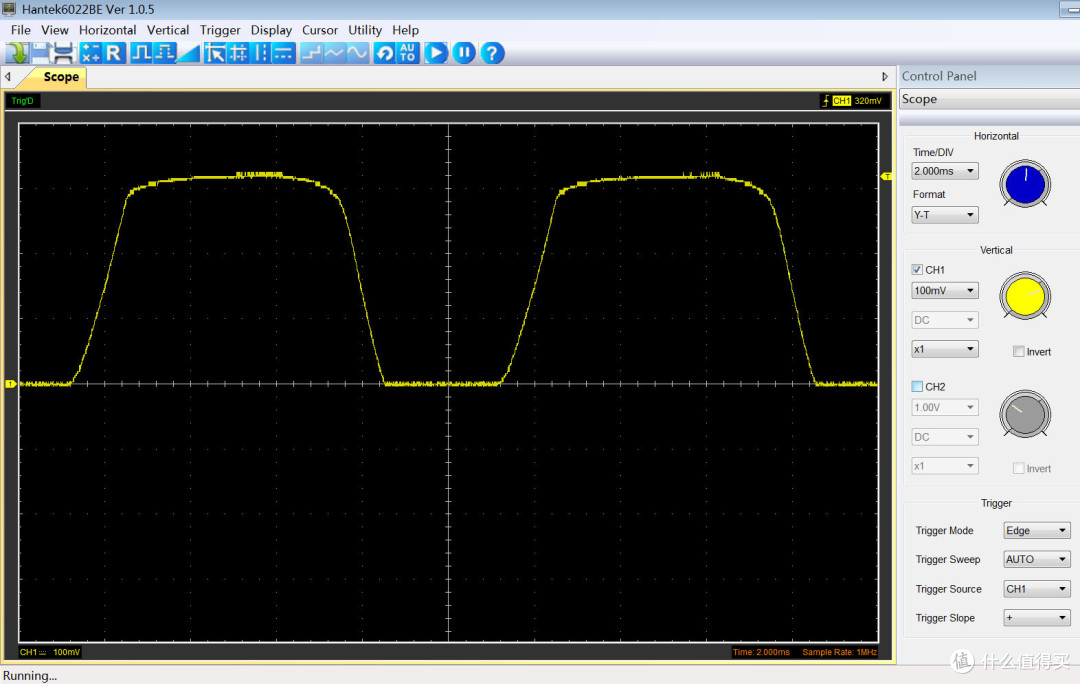Viewport: 1080px width, 684px height.
Task: Open the math operations icon
Action: pos(90,53)
